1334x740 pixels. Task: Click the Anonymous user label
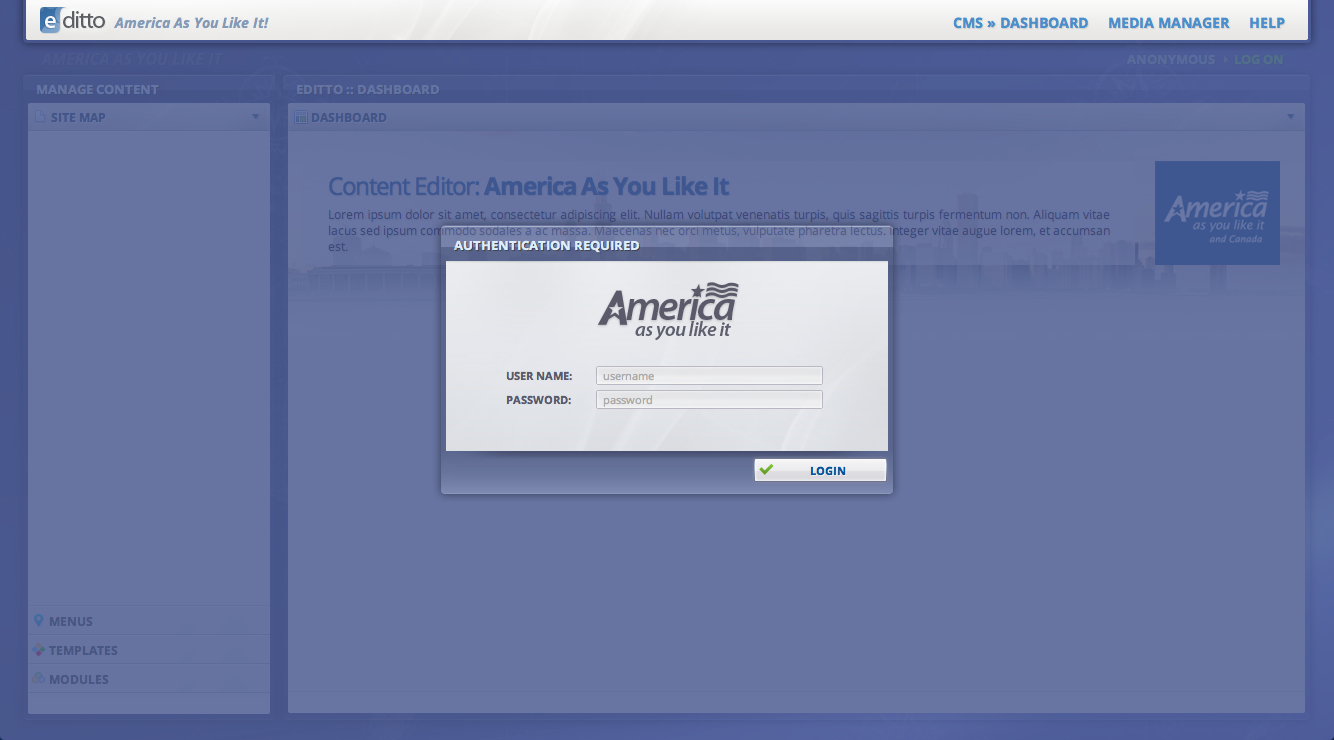(x=1171, y=59)
